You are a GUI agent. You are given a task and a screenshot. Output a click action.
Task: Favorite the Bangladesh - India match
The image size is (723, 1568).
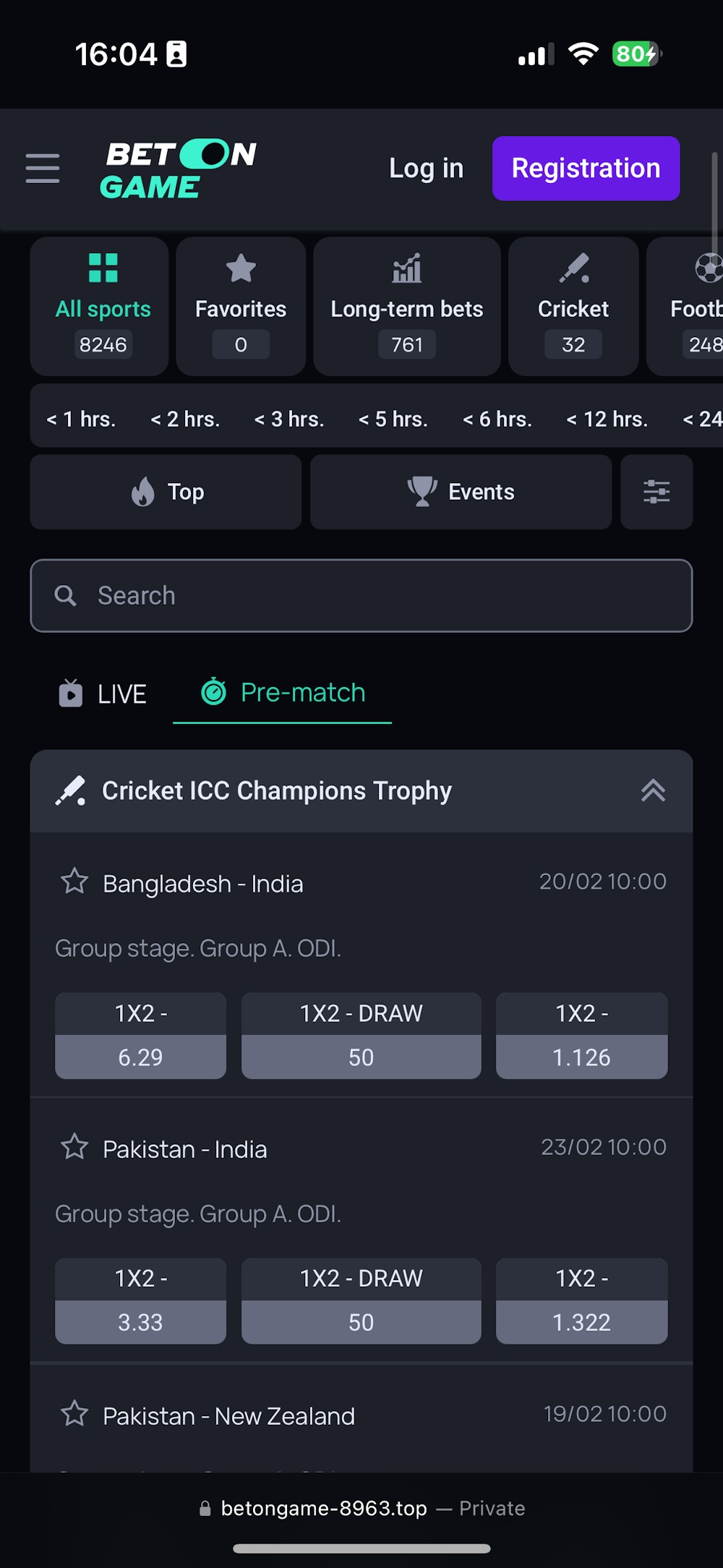click(x=74, y=882)
